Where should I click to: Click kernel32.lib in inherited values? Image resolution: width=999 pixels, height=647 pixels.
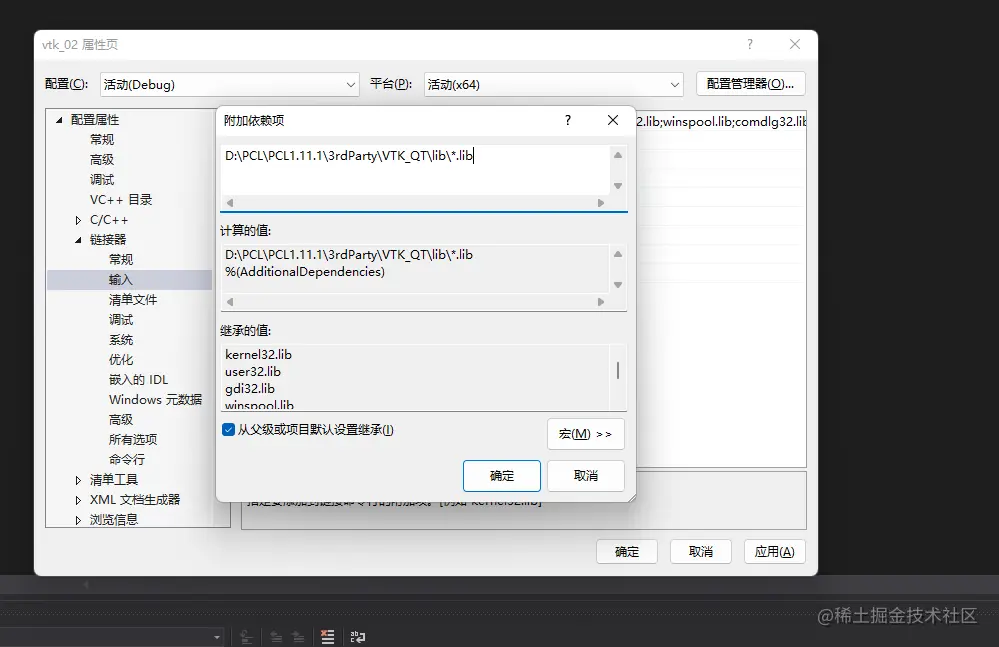(x=258, y=355)
